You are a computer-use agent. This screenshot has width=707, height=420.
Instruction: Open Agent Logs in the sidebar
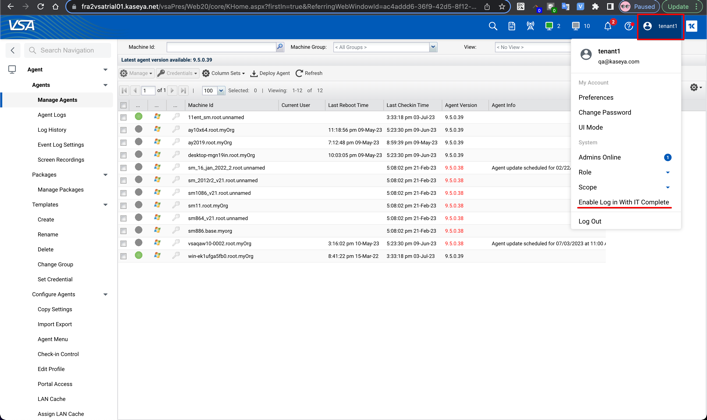click(x=52, y=115)
